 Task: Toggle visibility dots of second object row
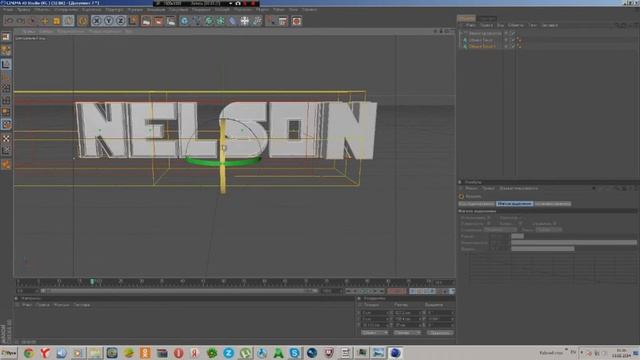click(506, 40)
